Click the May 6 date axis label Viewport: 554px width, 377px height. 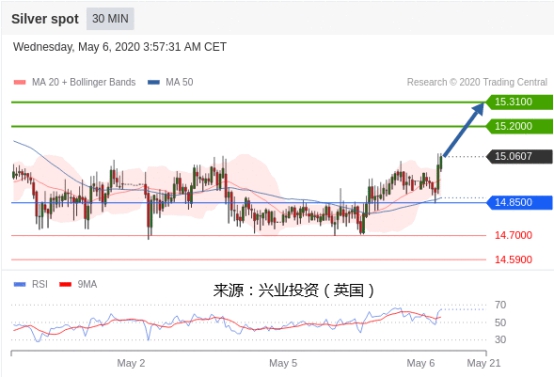pyautogui.click(x=421, y=363)
